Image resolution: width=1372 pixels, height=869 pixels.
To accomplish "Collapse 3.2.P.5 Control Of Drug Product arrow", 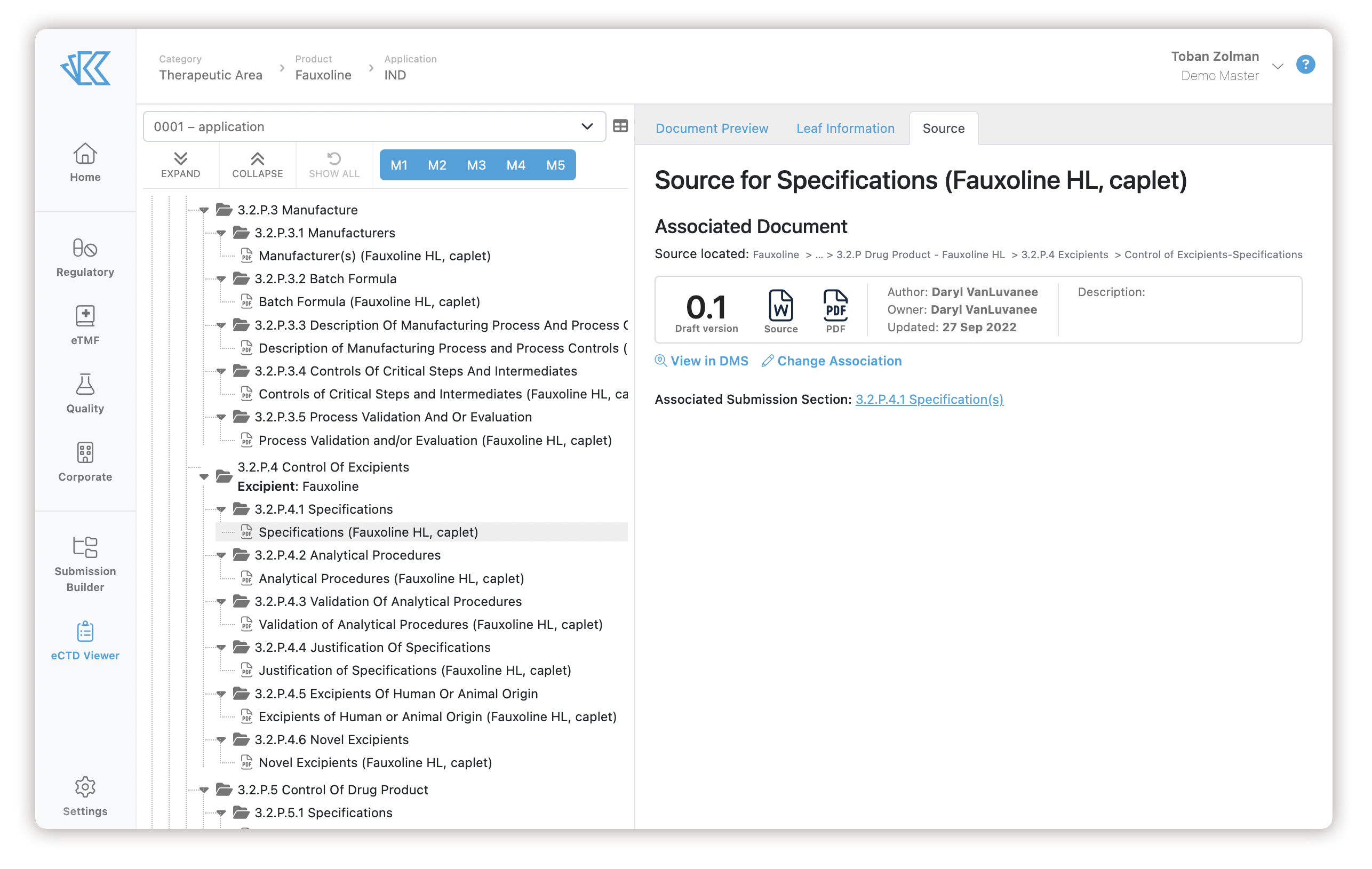I will 204,791.
